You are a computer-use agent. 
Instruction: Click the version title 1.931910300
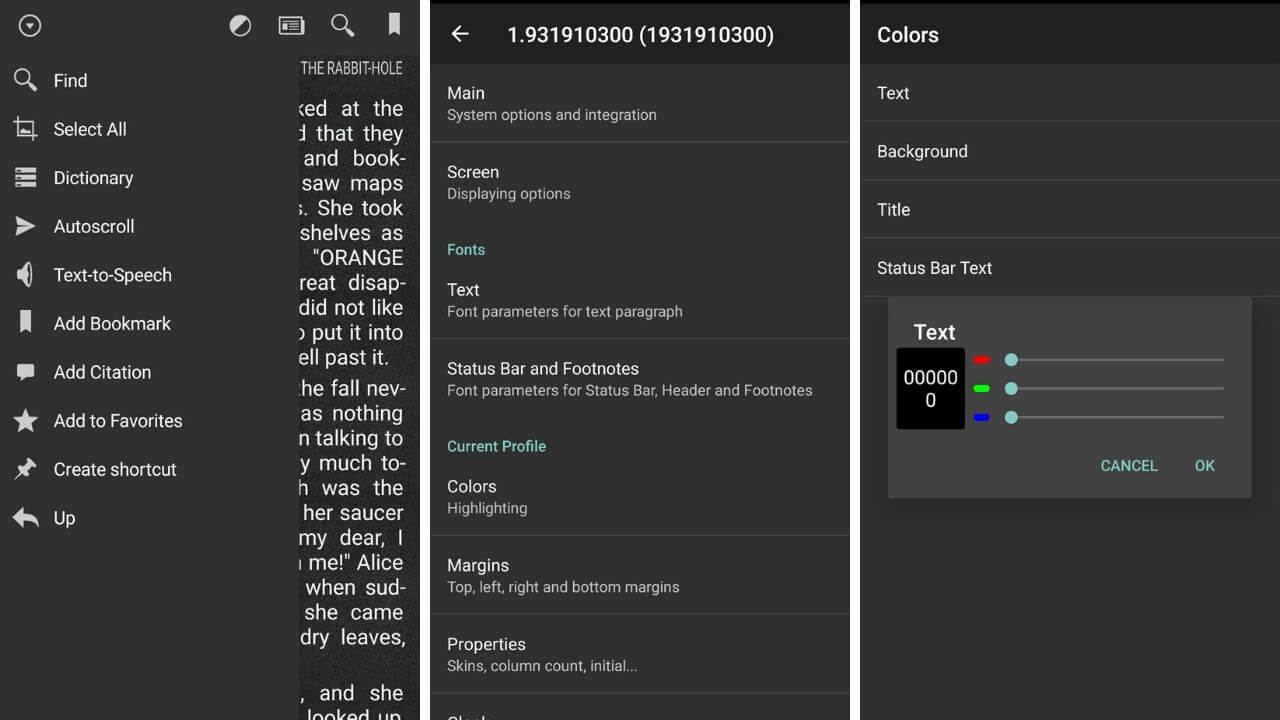pos(640,34)
